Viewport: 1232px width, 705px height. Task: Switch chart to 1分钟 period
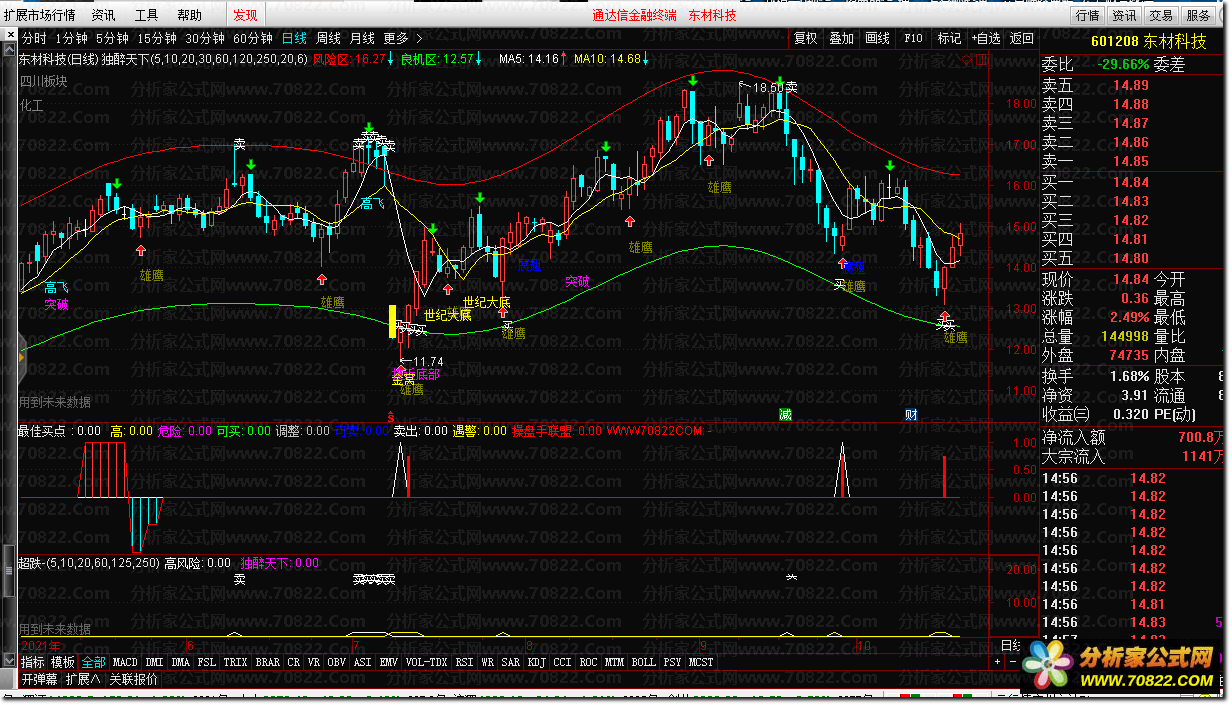click(x=72, y=39)
